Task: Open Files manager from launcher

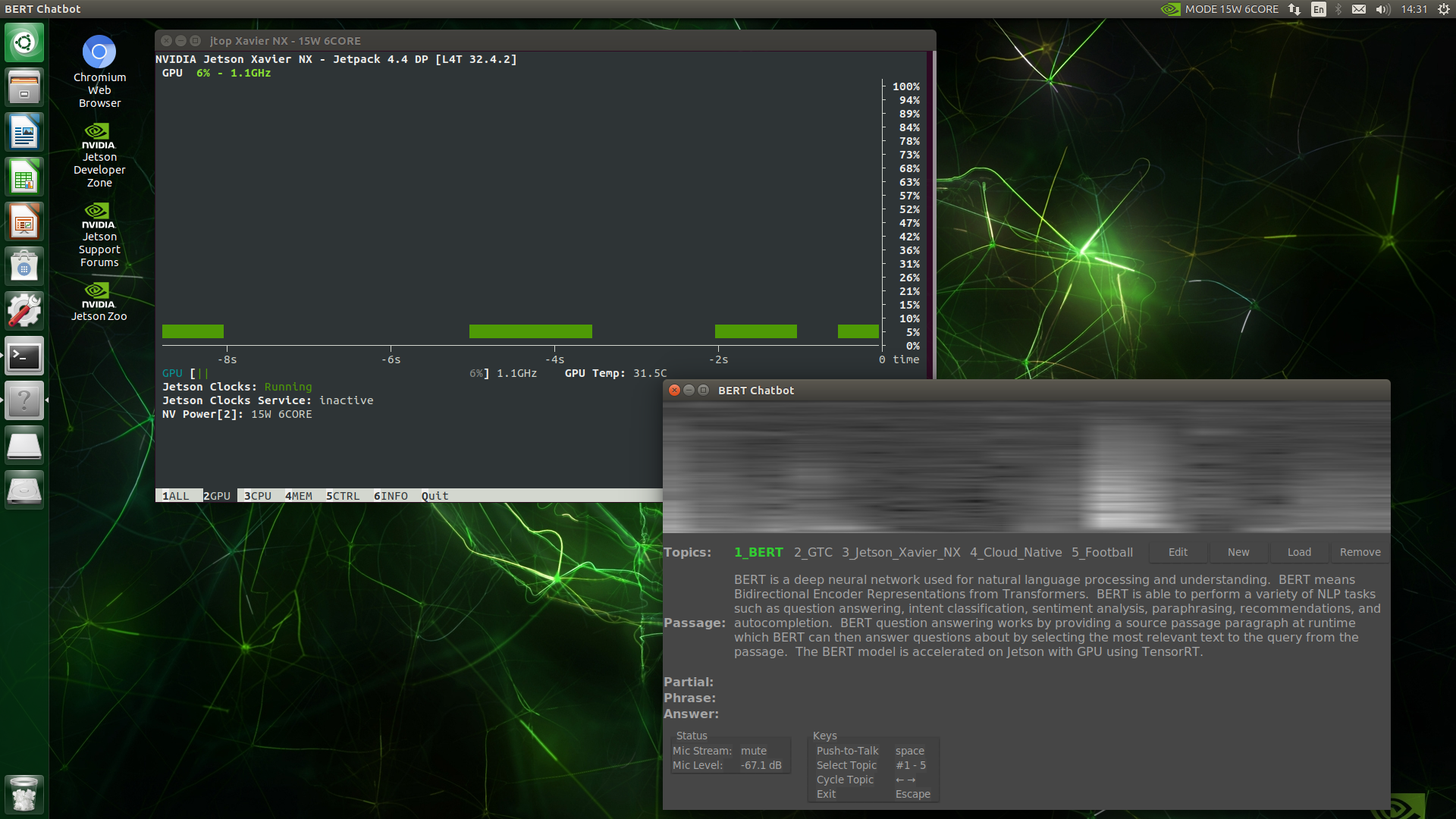Action: (24, 87)
